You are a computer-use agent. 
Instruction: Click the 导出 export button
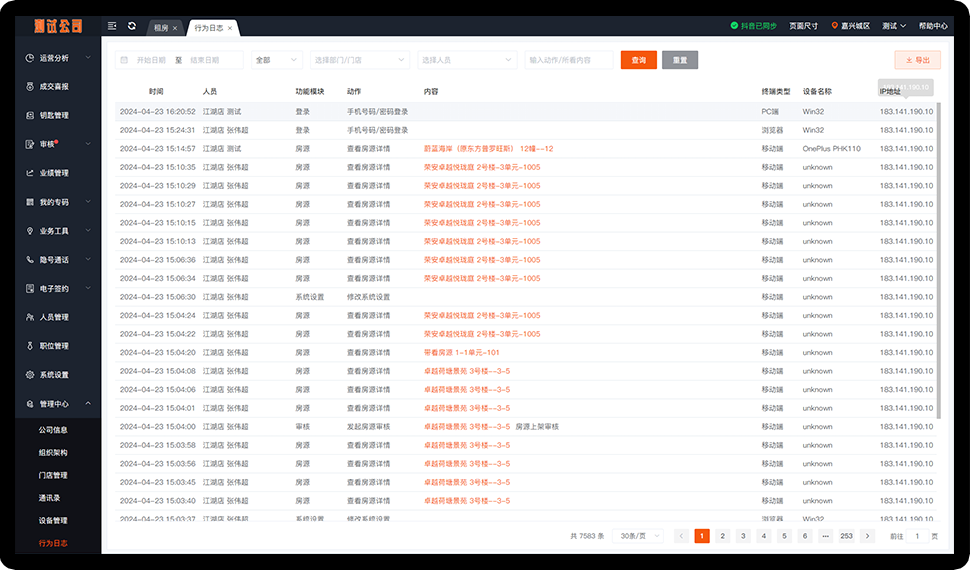pyautogui.click(x=917, y=60)
